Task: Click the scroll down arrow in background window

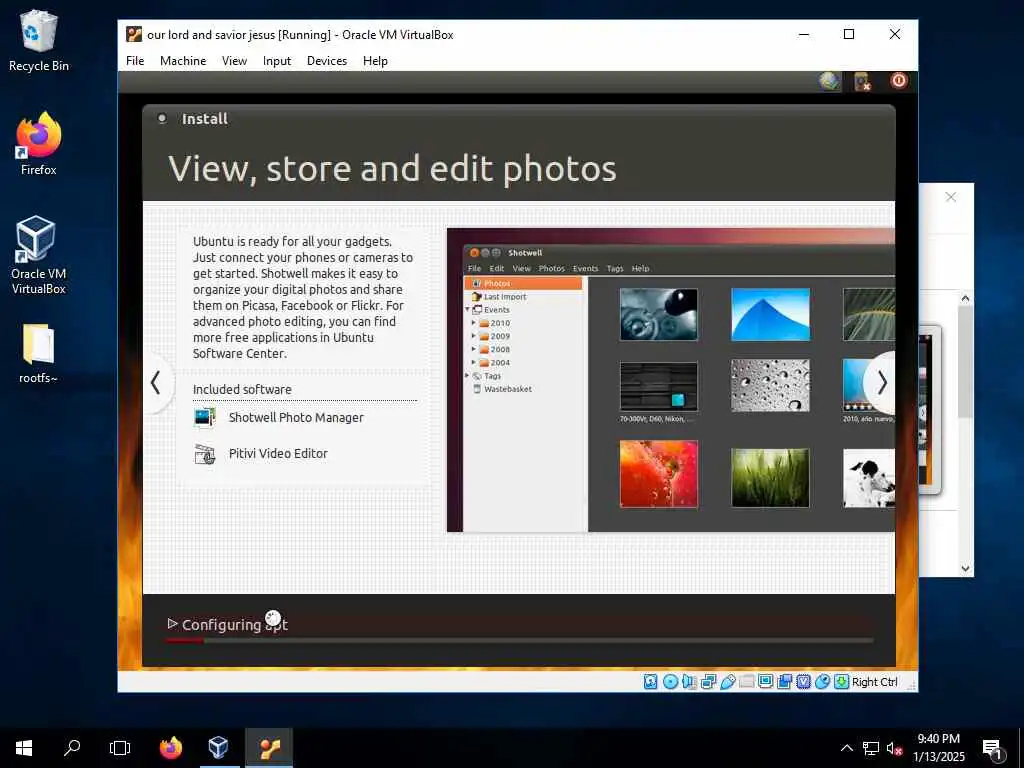Action: tap(965, 569)
